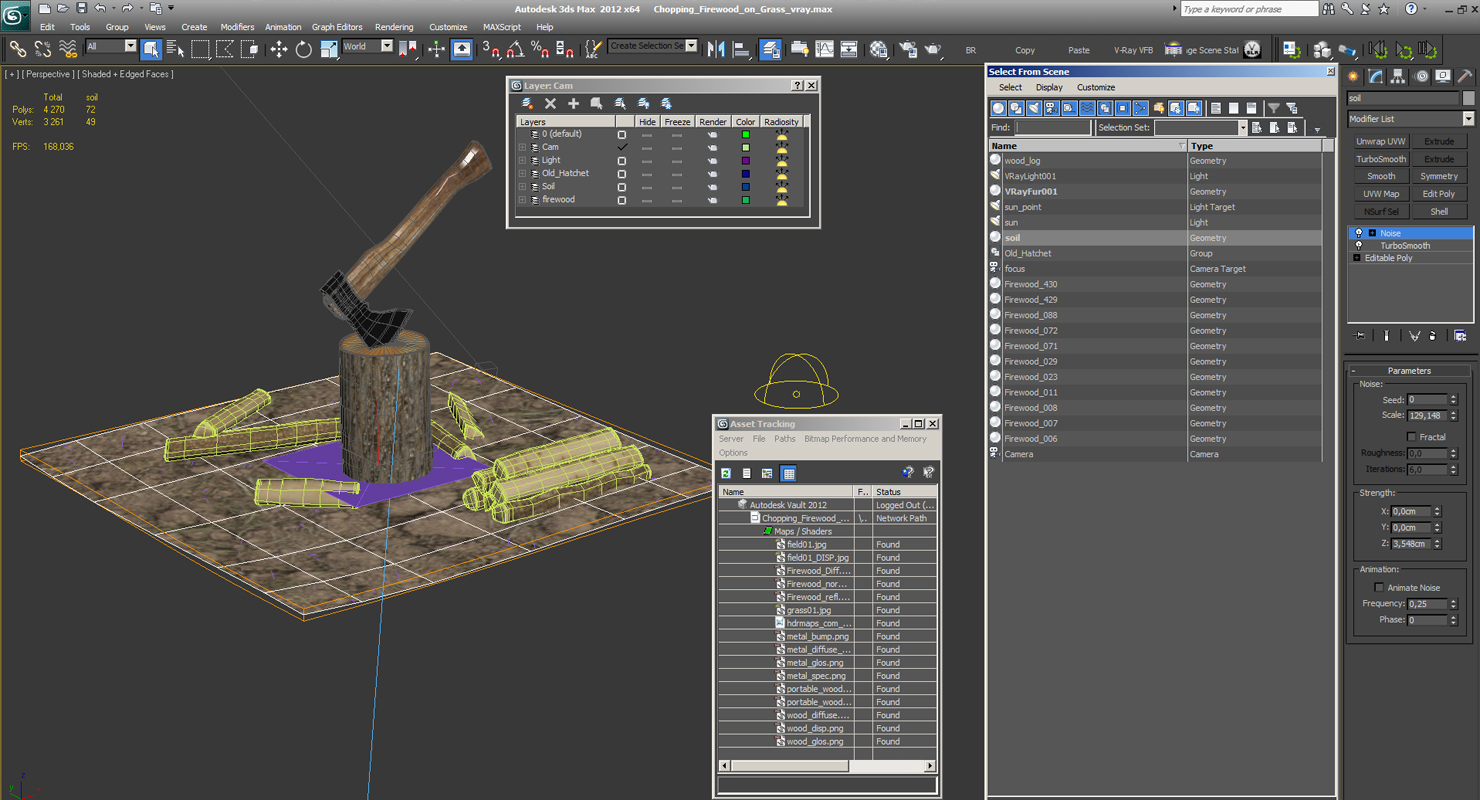Image resolution: width=1480 pixels, height=800 pixels.
Task: Click the object color swatch beside soil name
Action: click(x=1468, y=98)
